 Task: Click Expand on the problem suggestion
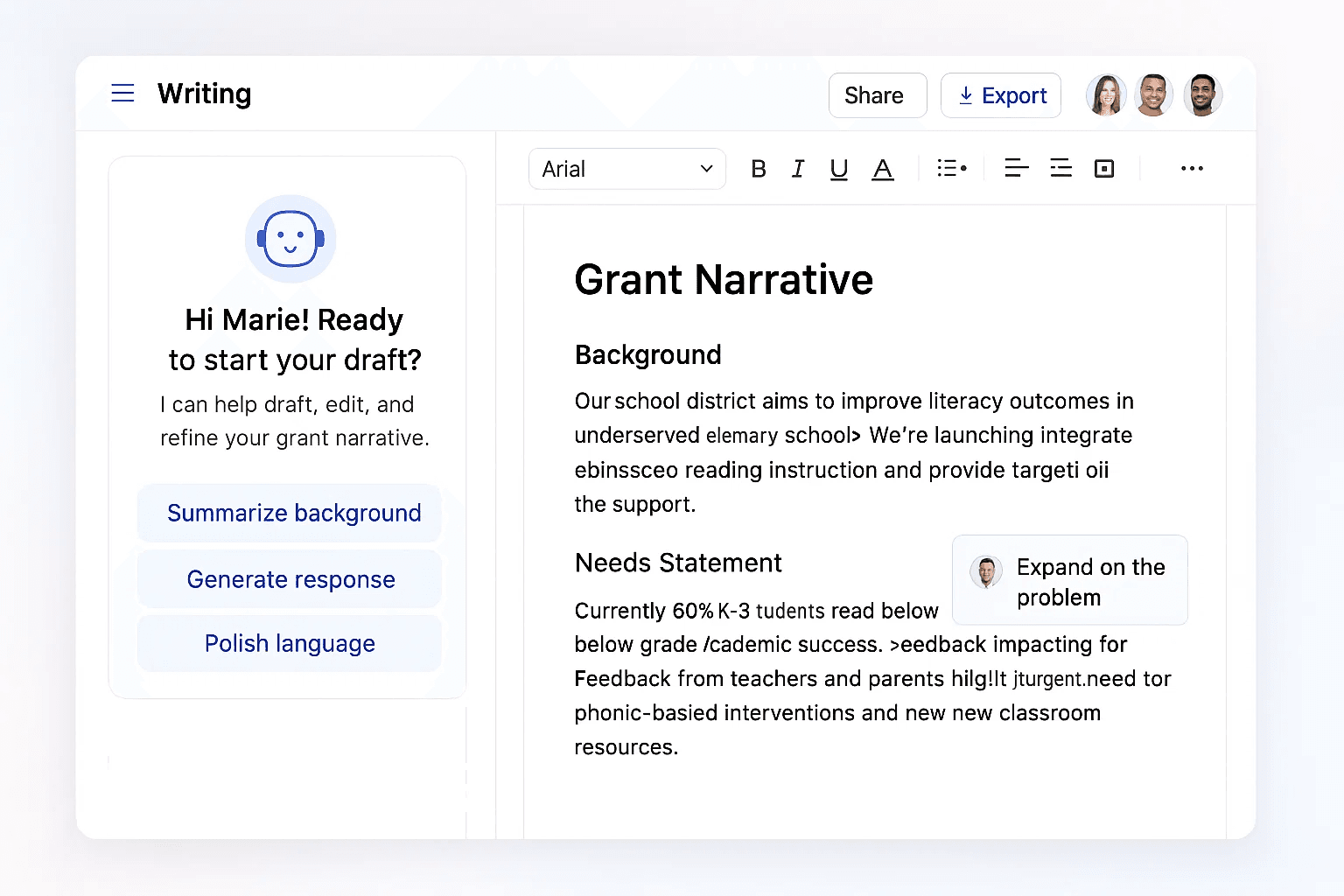click(1069, 580)
